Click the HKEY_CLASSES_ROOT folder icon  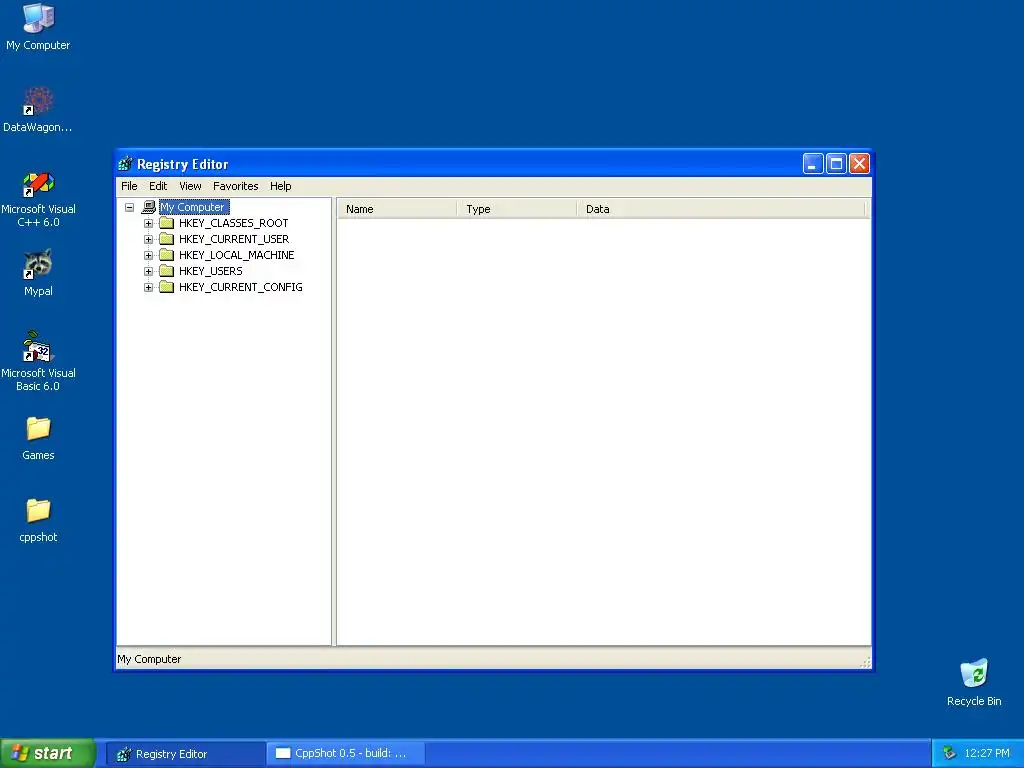click(167, 223)
